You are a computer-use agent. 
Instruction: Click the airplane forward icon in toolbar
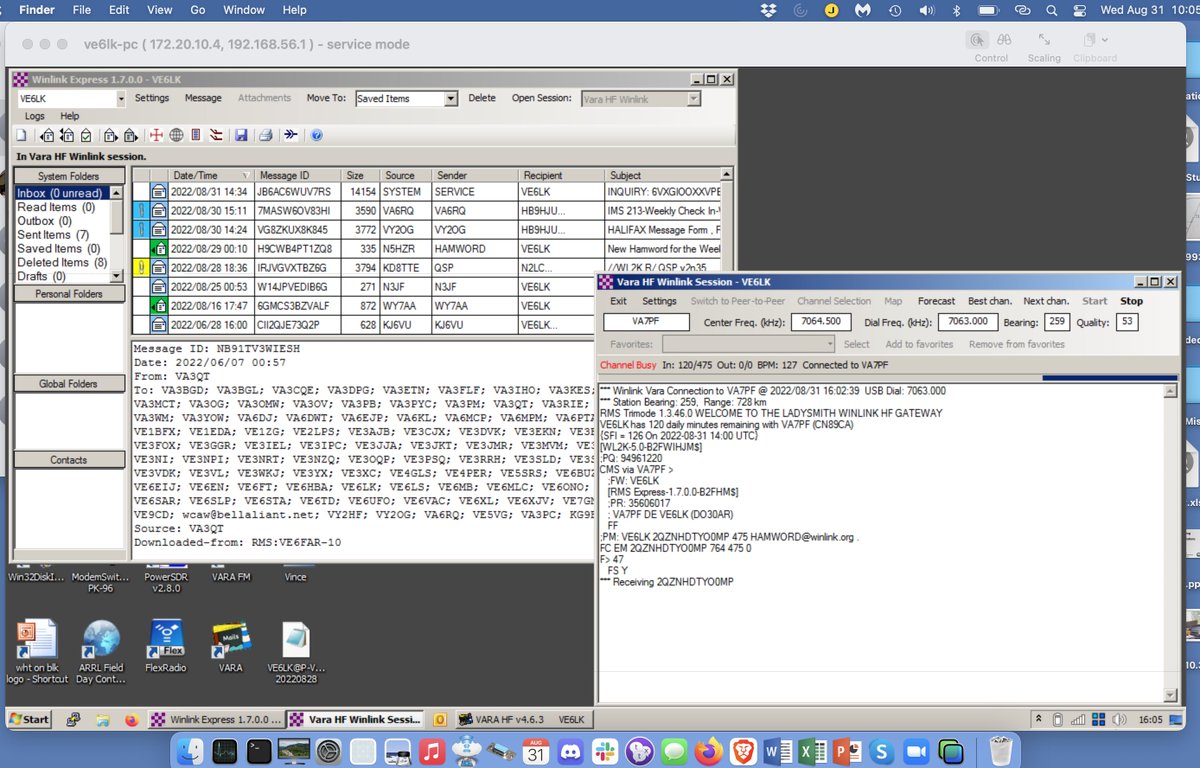(x=291, y=135)
